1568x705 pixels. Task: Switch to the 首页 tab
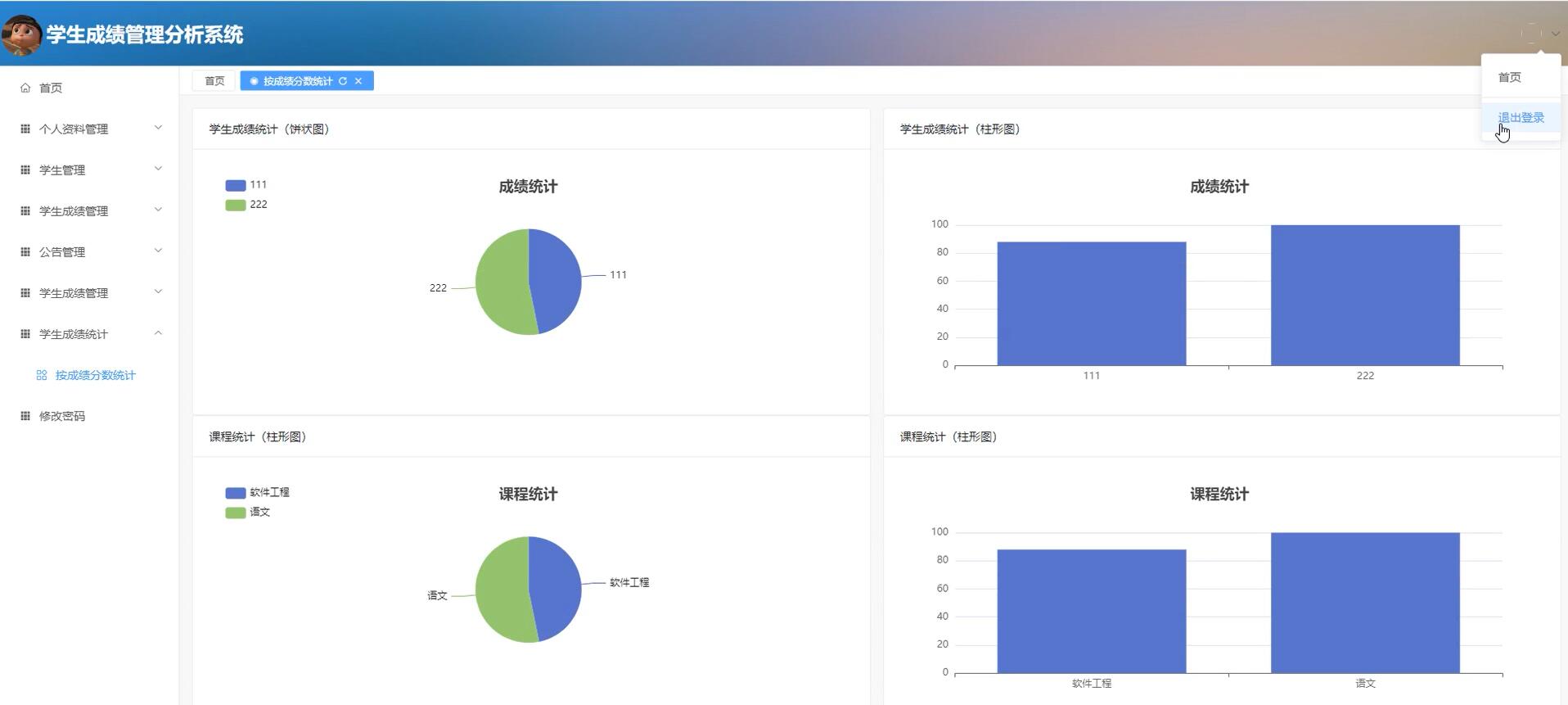coord(214,81)
